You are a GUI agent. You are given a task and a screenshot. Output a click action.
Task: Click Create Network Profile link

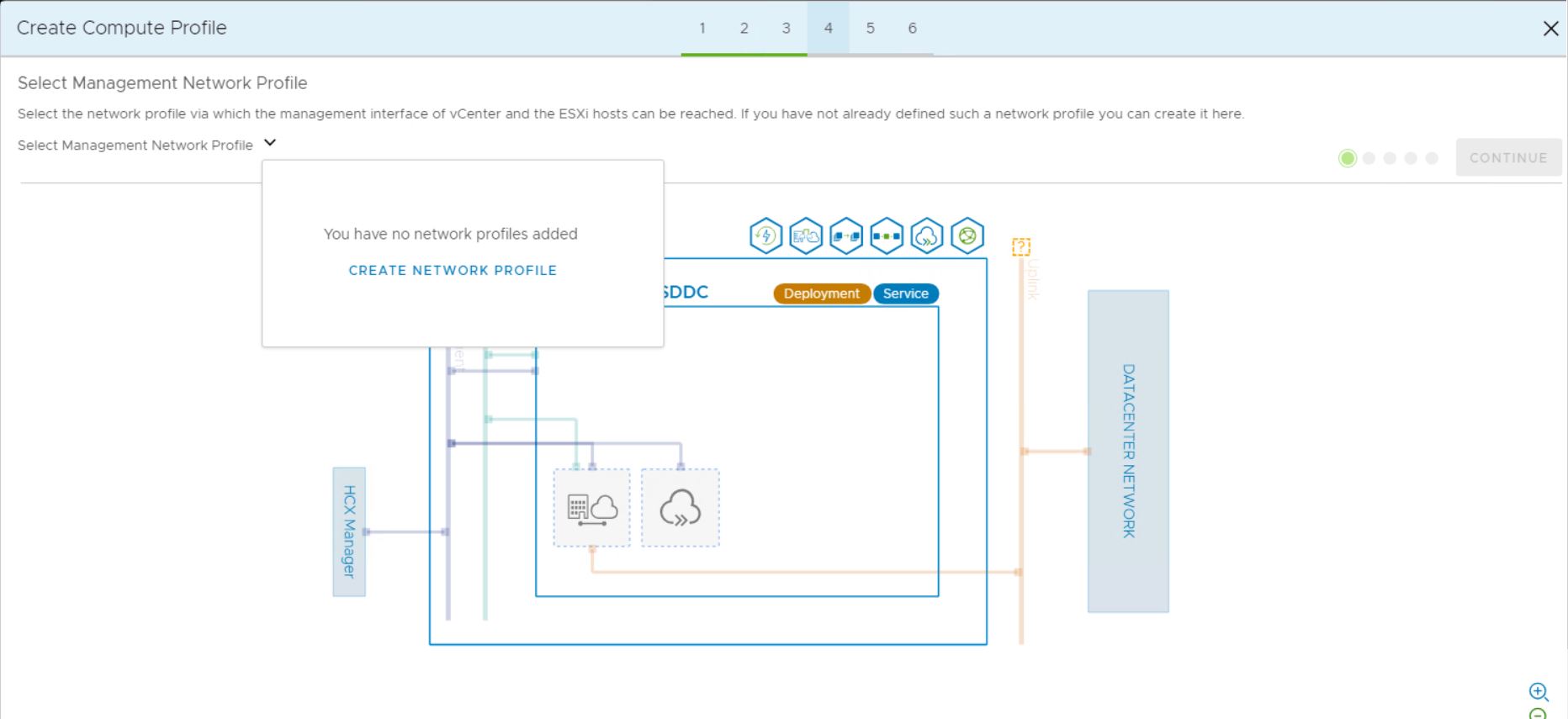(453, 270)
